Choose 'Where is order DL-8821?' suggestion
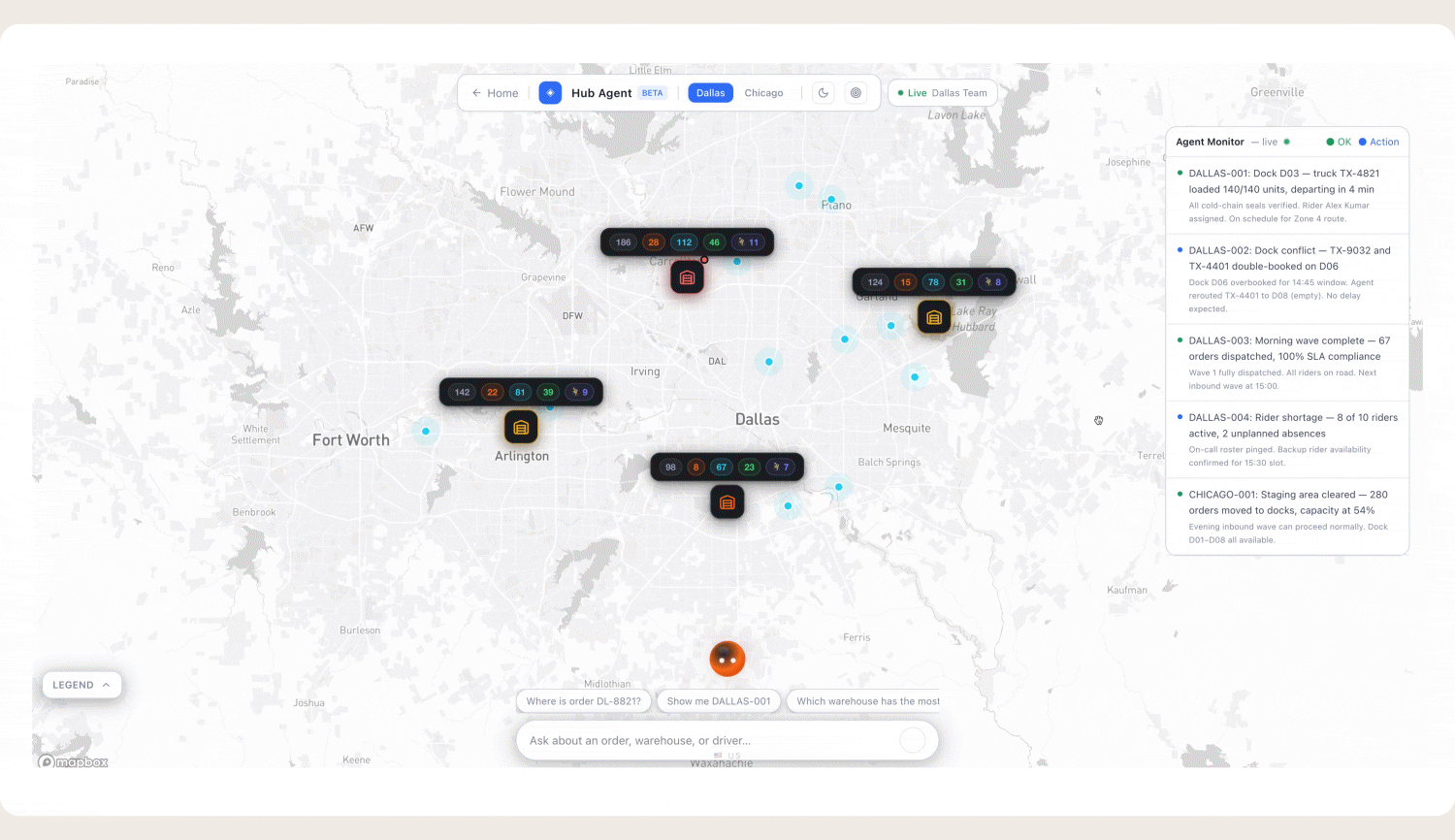1455x840 pixels. [x=583, y=701]
